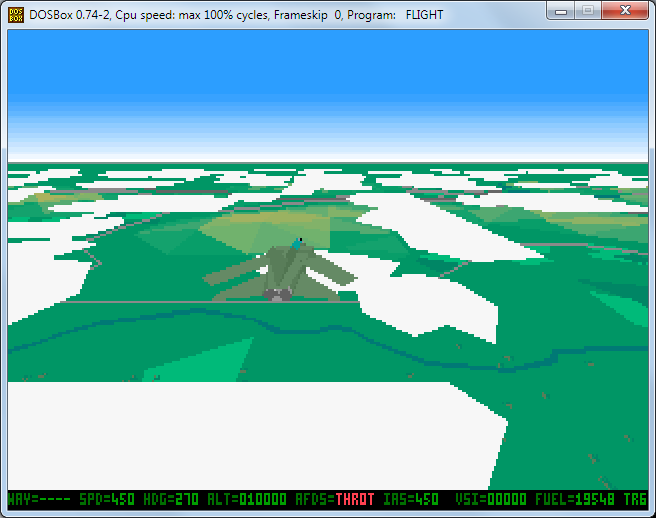Click the ALT=010000 altitude readout

click(x=246, y=499)
